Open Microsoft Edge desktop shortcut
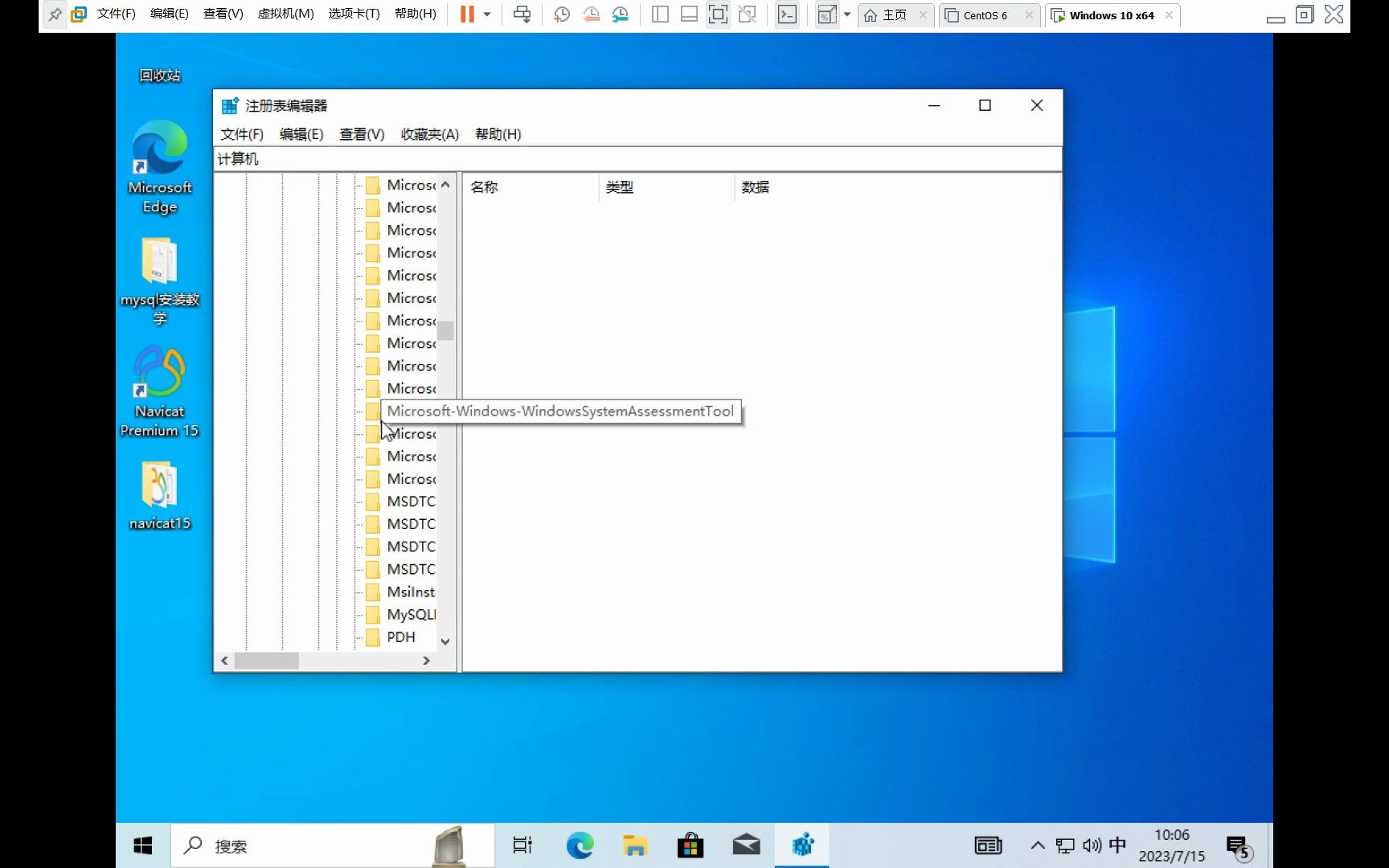The width and height of the screenshot is (1389, 868). [x=160, y=167]
